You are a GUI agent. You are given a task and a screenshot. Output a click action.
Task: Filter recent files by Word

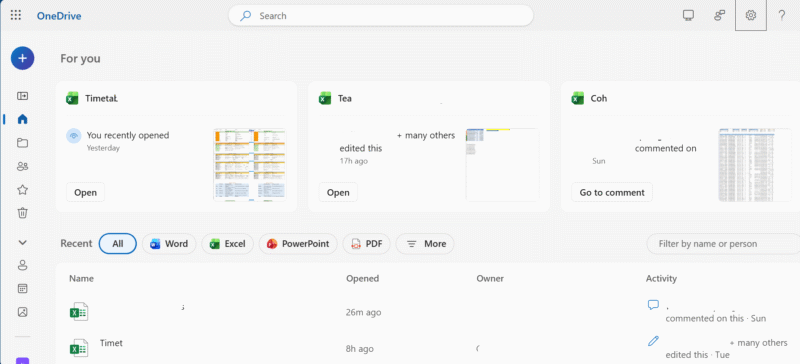[169, 244]
